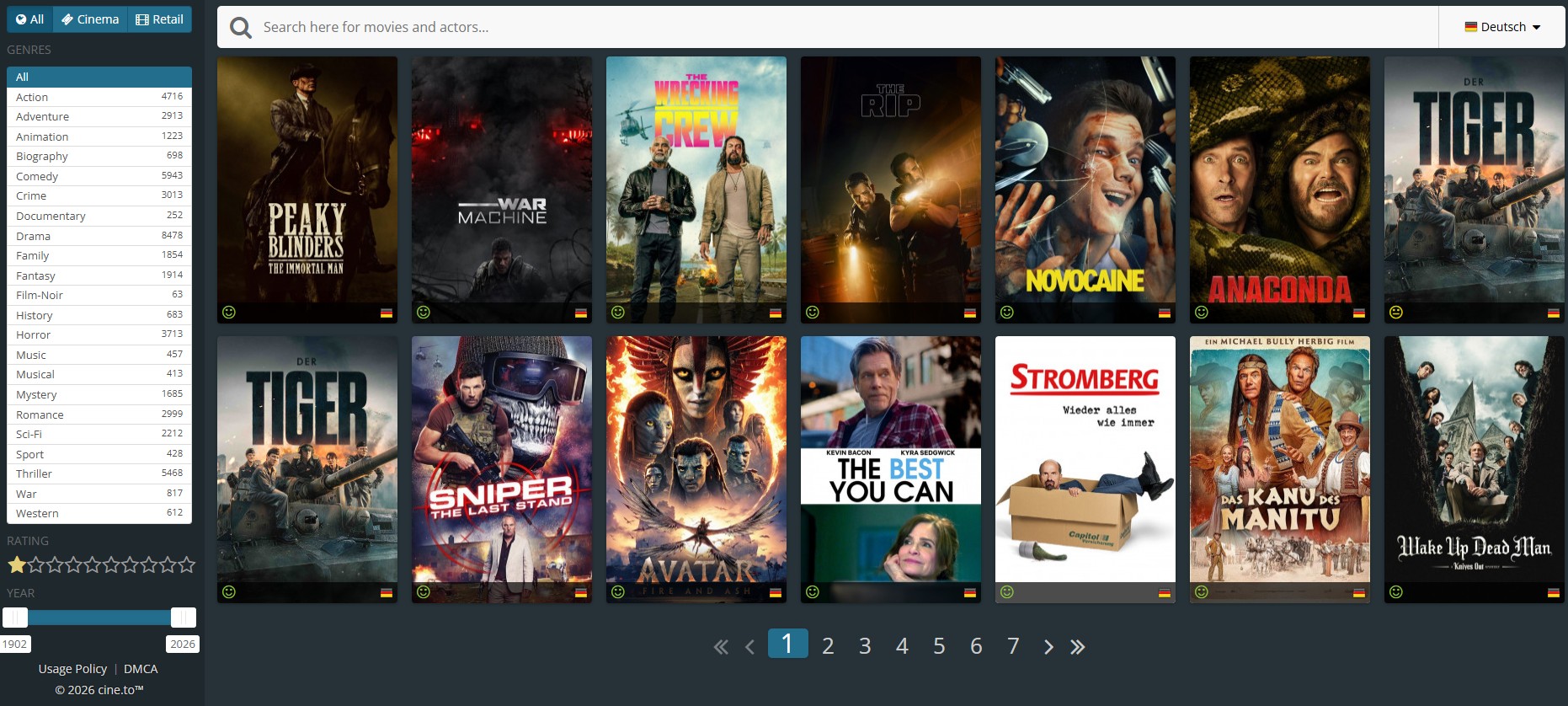This screenshot has width=1568, height=706.
Task: Click the first filled rating star
Action: pyautogui.click(x=16, y=565)
